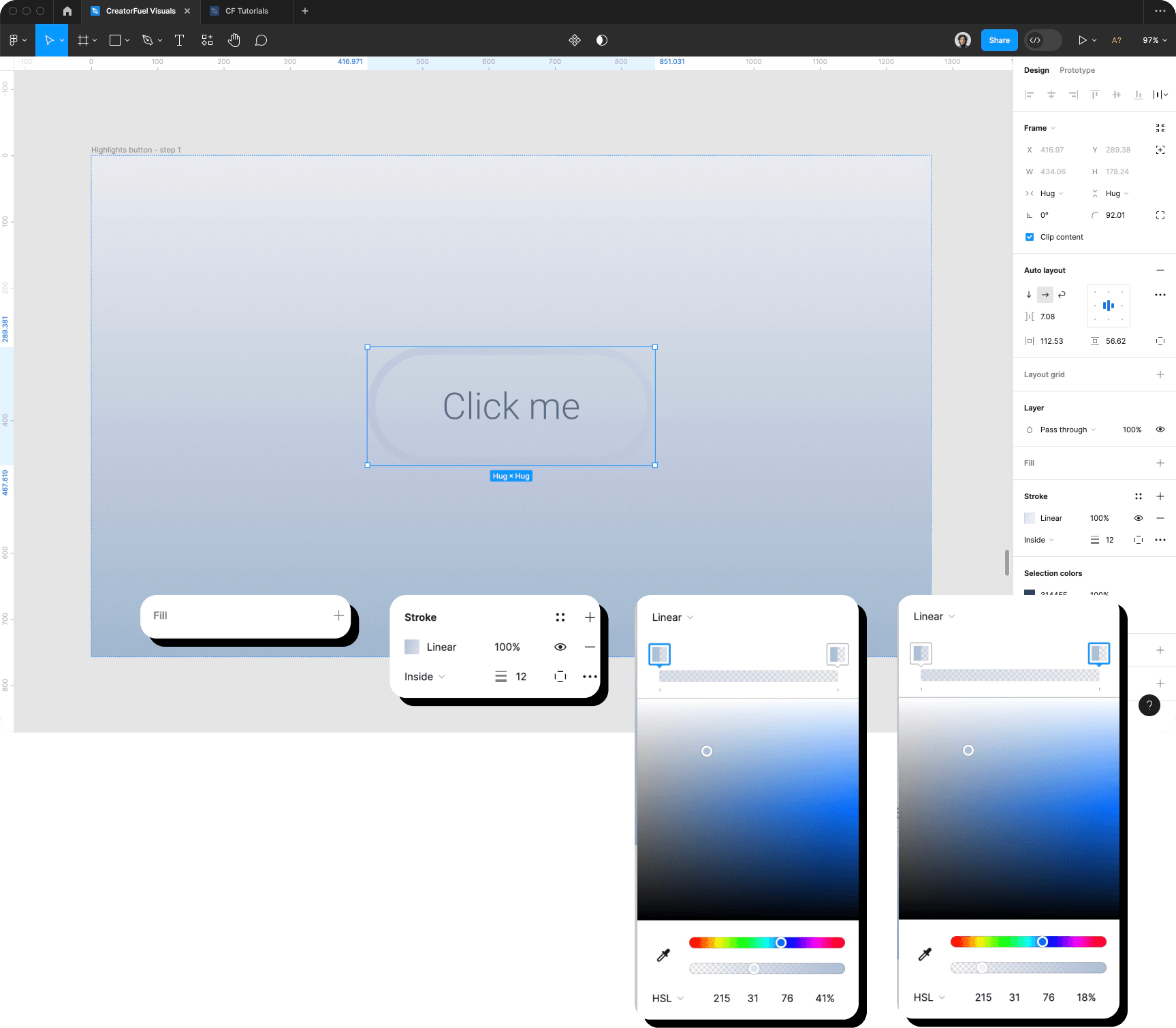Click the Present play icon
Image resolution: width=1176 pixels, height=1028 pixels.
click(1082, 40)
